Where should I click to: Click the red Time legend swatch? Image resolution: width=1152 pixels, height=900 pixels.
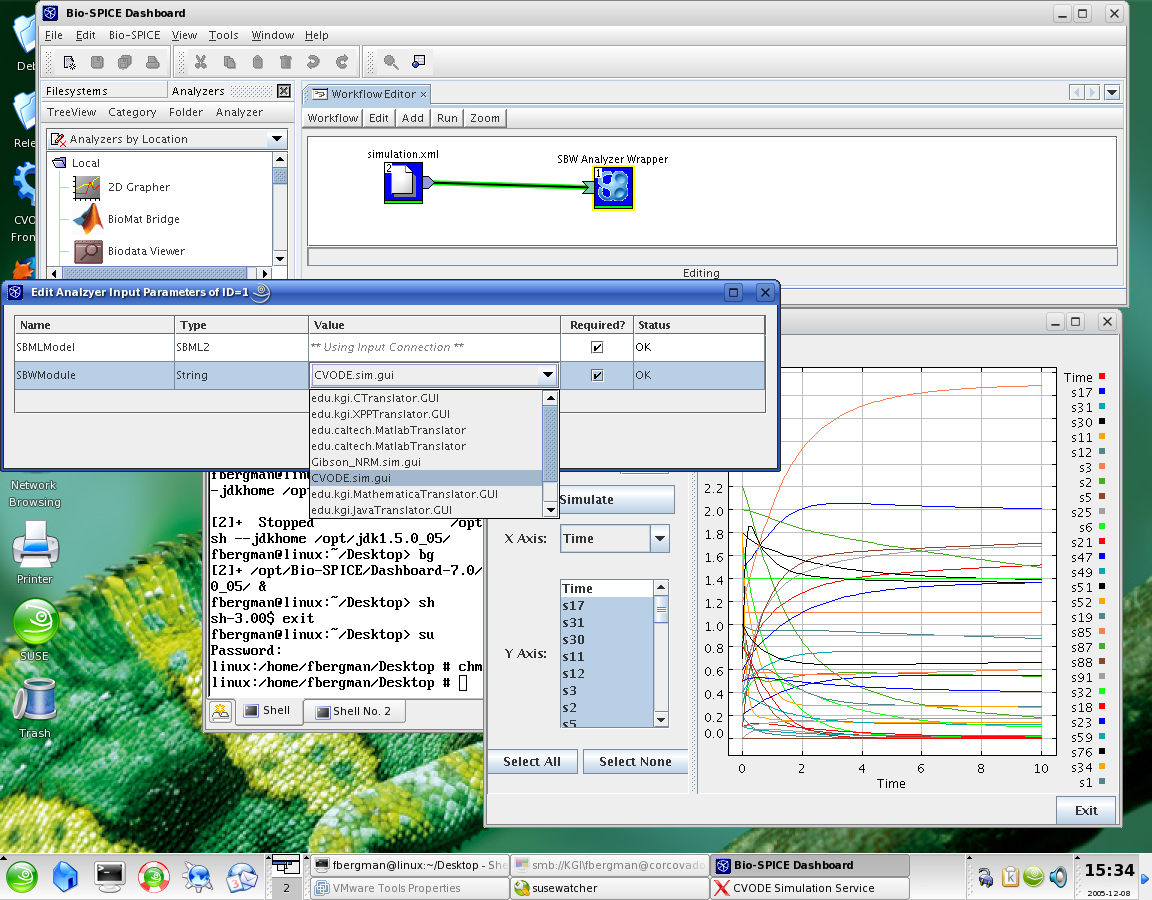(x=1102, y=378)
